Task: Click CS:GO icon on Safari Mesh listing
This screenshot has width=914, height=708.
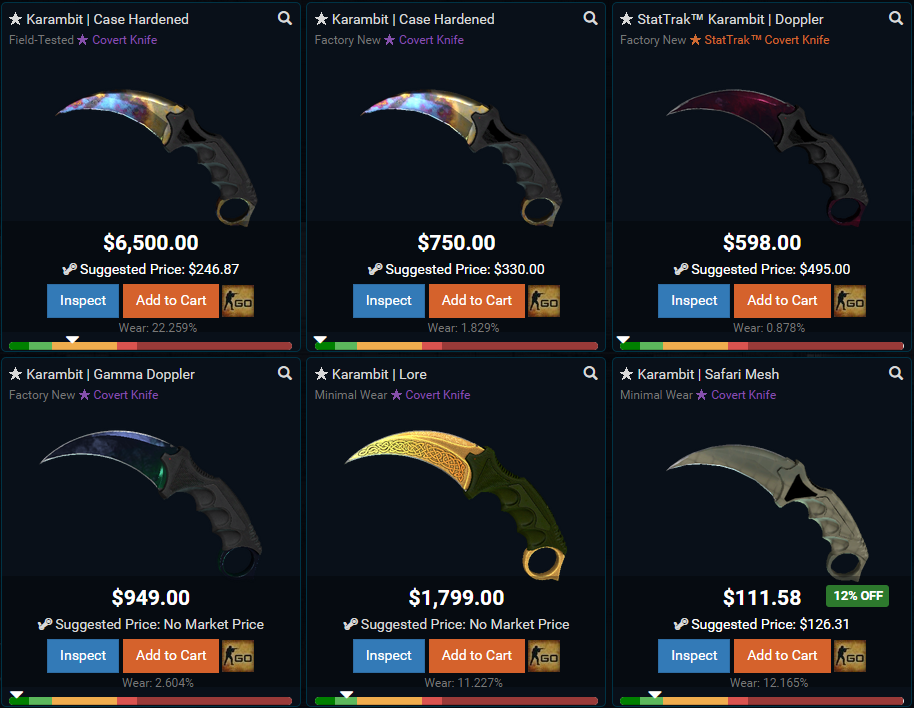Action: (x=850, y=656)
